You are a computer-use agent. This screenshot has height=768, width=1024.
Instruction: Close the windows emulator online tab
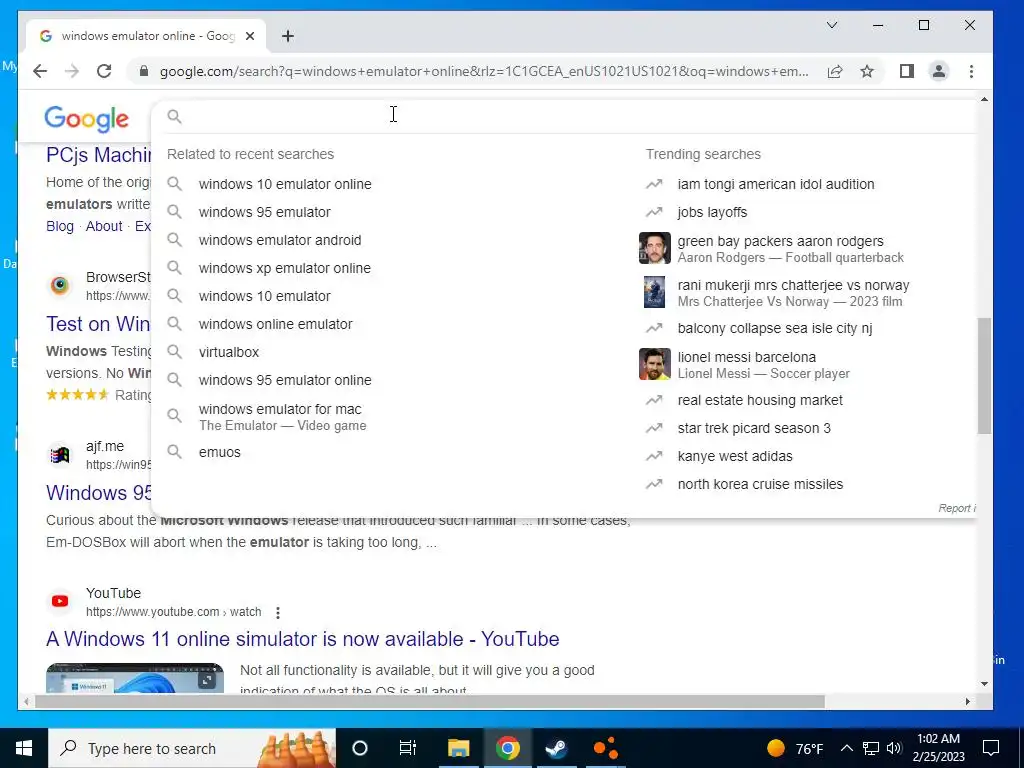[x=249, y=36]
